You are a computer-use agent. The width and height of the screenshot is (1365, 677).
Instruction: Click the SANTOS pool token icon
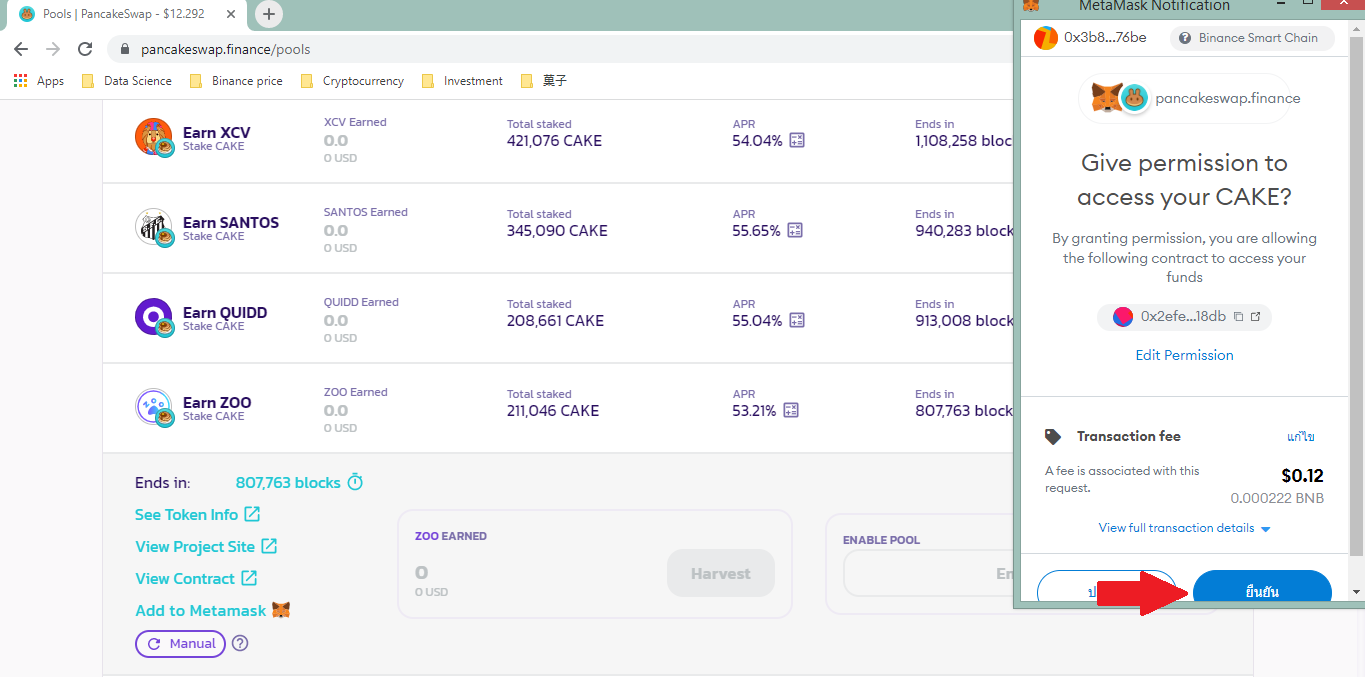(x=154, y=228)
